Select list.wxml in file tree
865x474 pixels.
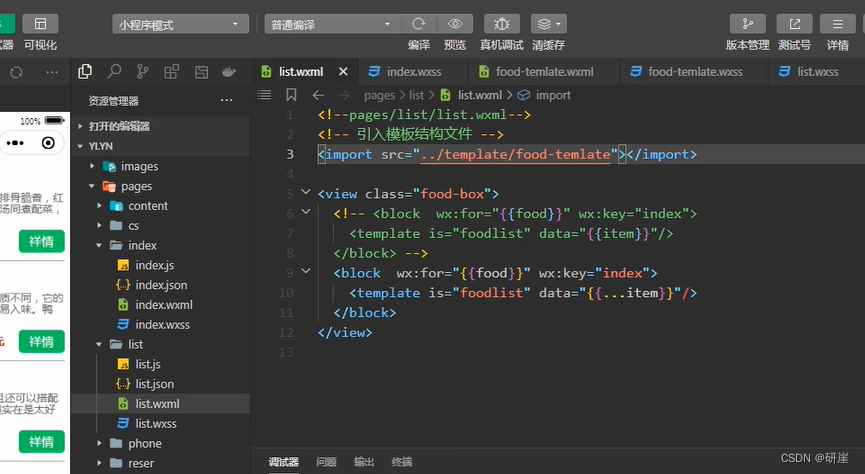tap(161, 404)
